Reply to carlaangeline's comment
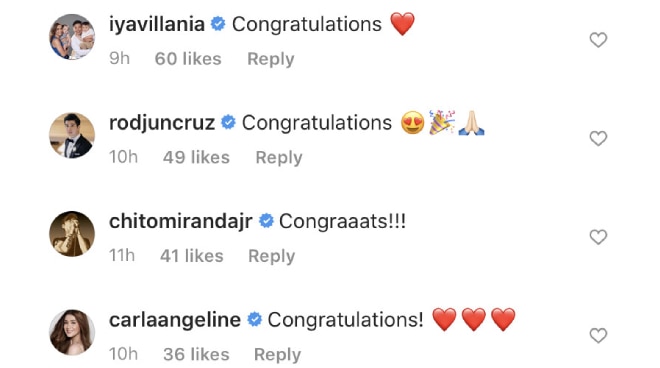Screen dimensions: 660x368 (277, 355)
